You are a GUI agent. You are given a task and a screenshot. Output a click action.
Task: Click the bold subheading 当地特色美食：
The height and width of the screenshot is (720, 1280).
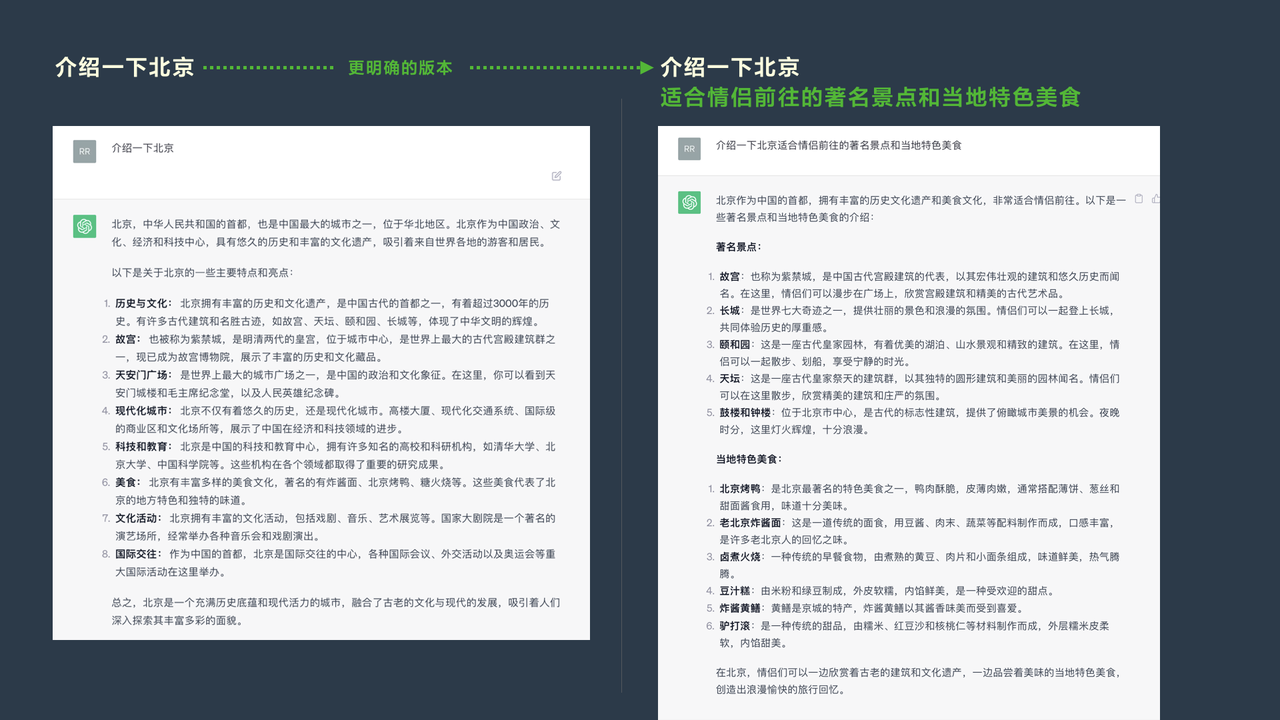[x=750, y=459]
